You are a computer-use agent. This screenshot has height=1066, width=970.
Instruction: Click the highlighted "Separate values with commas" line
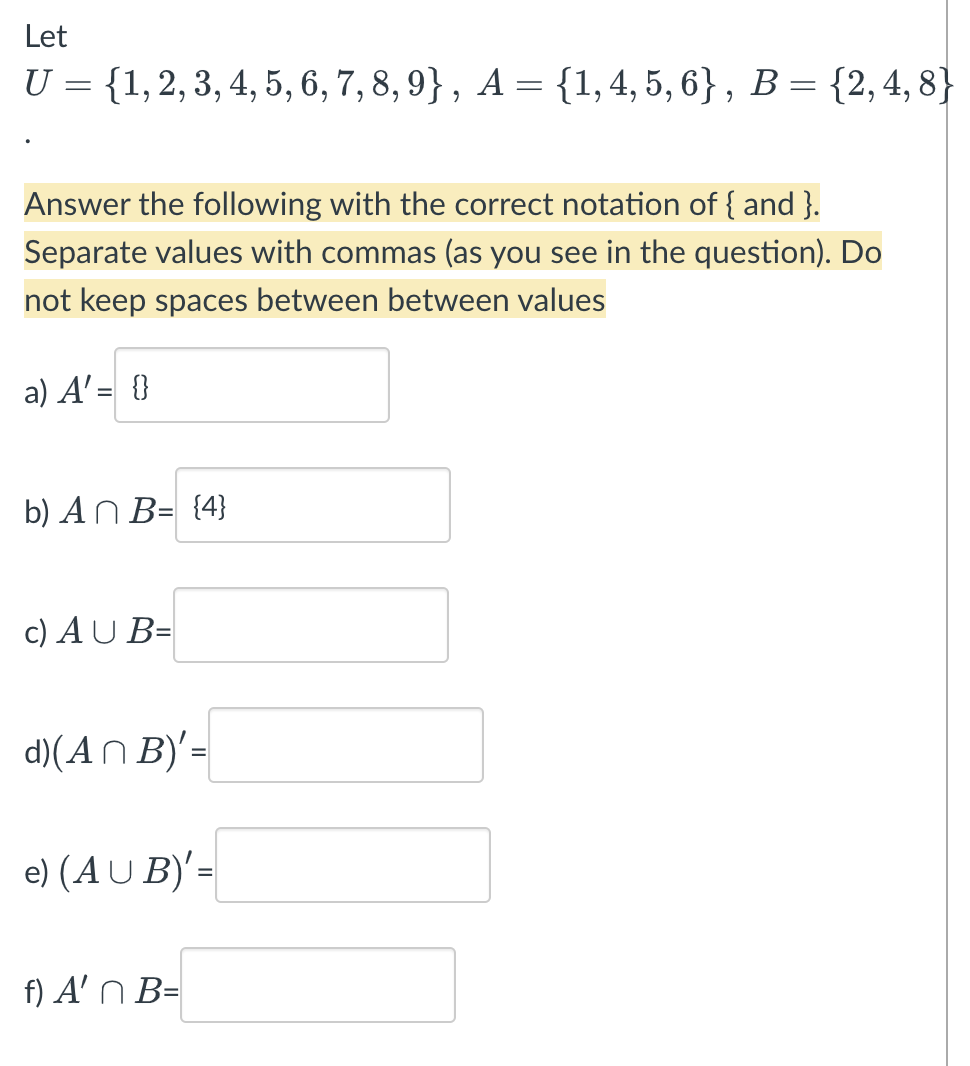click(x=452, y=252)
